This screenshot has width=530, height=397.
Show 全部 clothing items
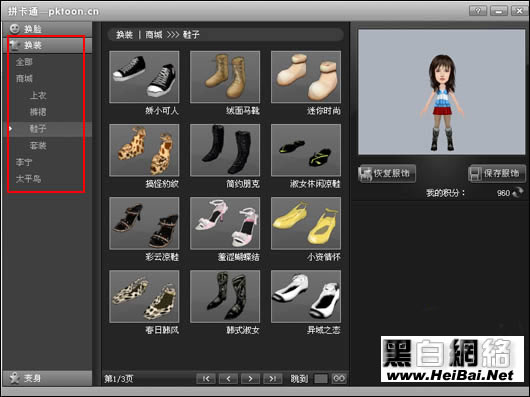24,62
